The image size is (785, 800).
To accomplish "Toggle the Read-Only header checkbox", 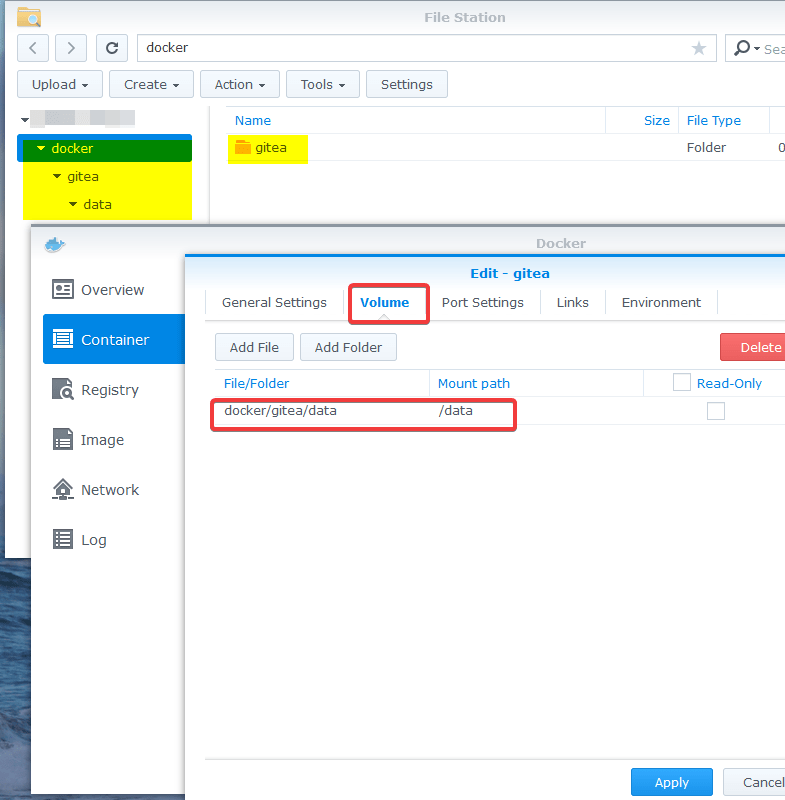I will pos(682,382).
